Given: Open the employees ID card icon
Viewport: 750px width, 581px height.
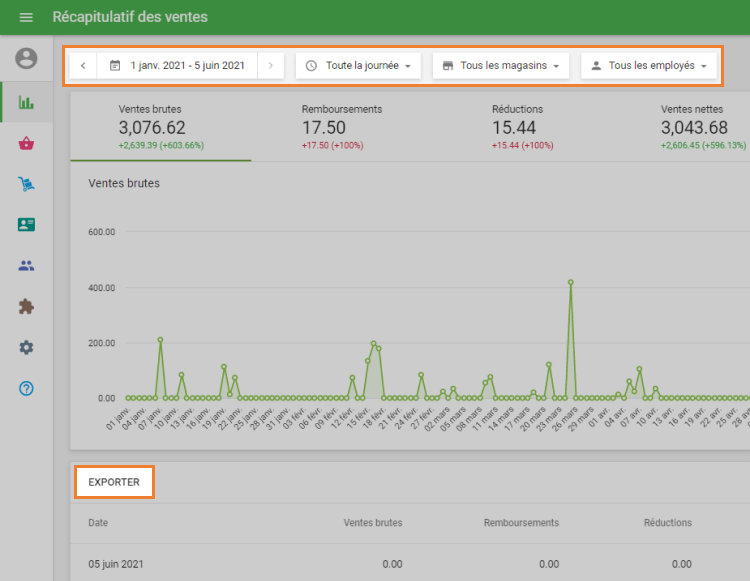Looking at the screenshot, I should click(x=26, y=225).
